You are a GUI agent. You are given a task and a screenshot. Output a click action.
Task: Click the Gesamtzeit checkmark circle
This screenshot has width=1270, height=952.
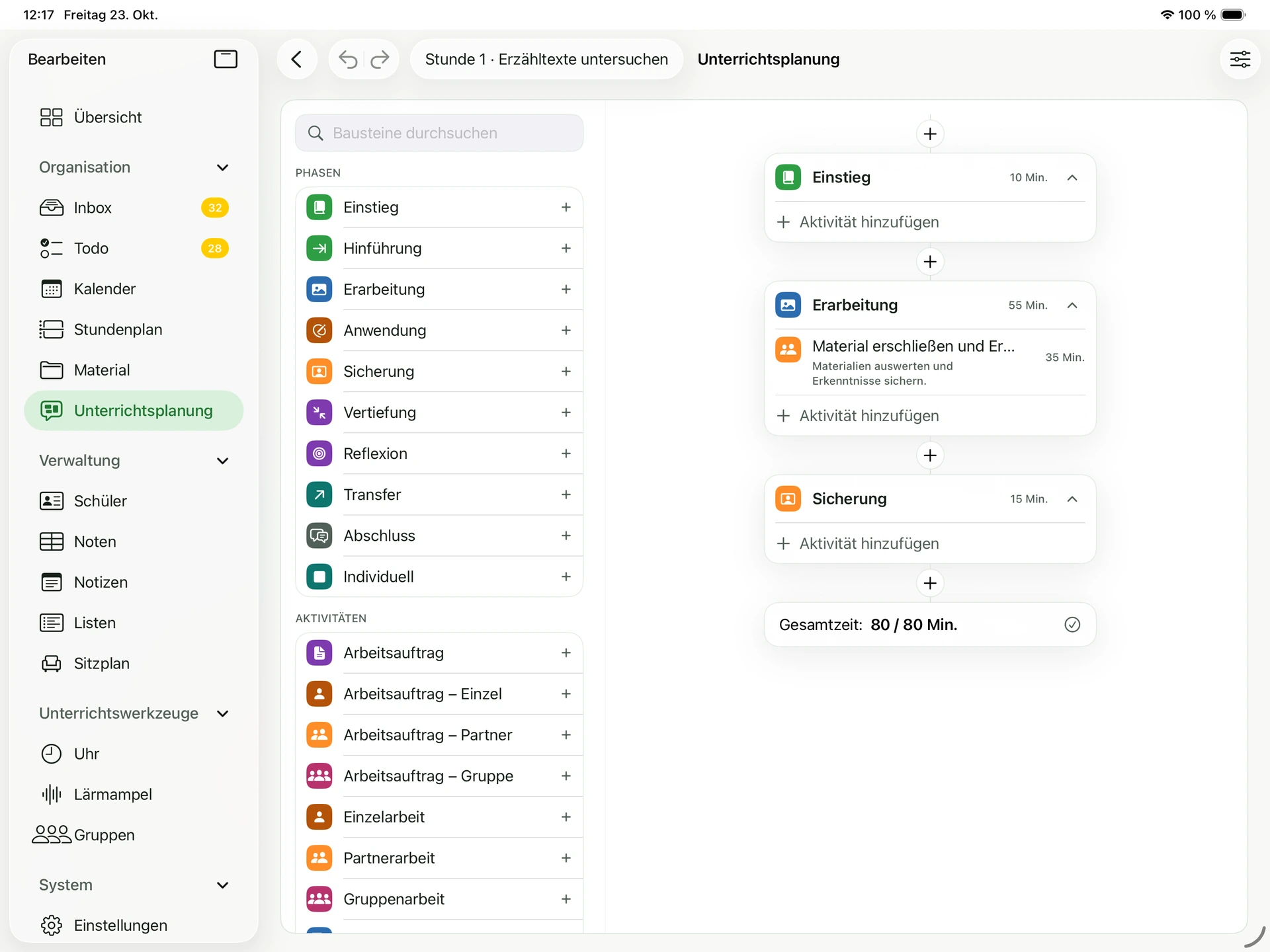click(x=1072, y=625)
